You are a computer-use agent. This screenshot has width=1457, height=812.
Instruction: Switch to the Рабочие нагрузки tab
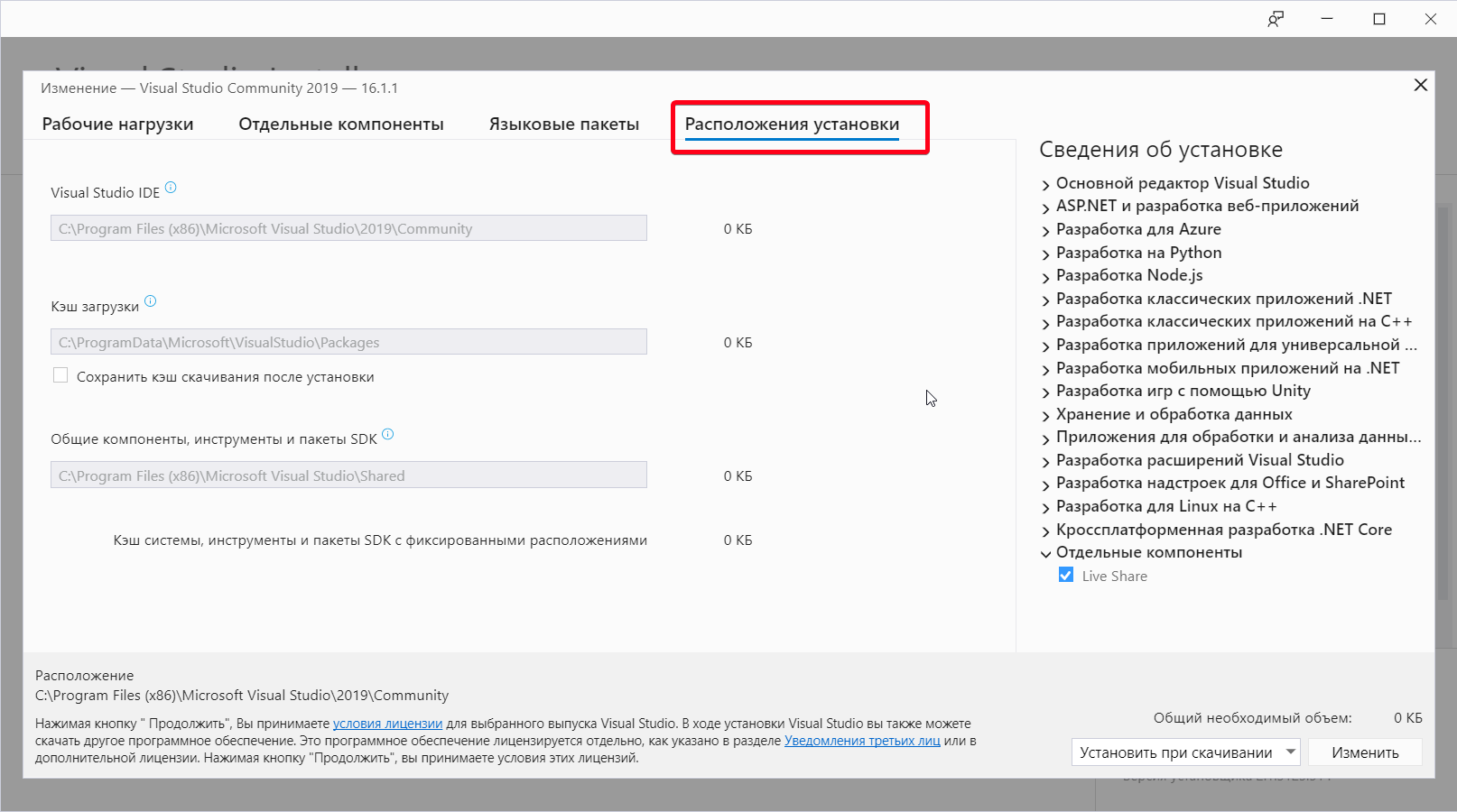coord(117,125)
